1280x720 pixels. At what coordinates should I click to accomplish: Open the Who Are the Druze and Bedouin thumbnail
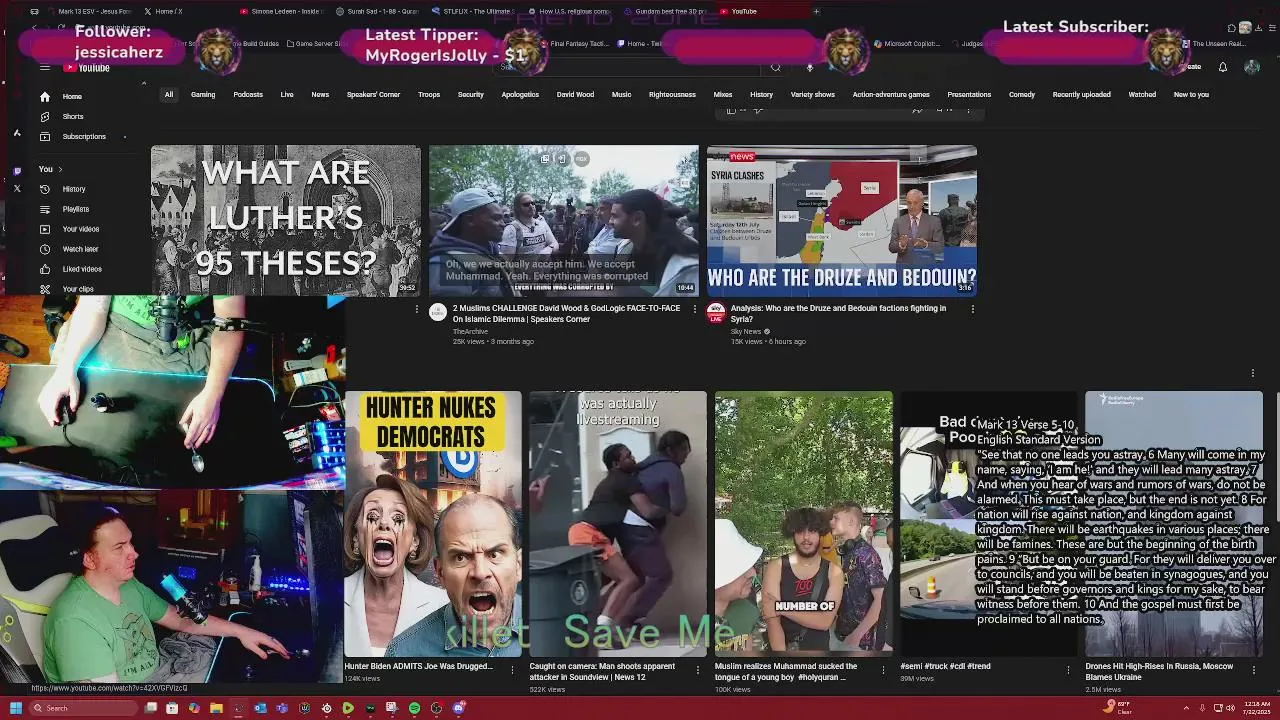[842, 221]
